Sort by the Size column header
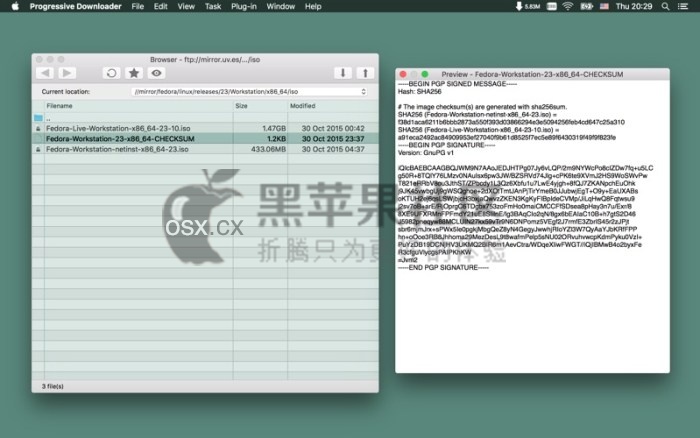Screen dimensions: 700x438 [x=260, y=106]
